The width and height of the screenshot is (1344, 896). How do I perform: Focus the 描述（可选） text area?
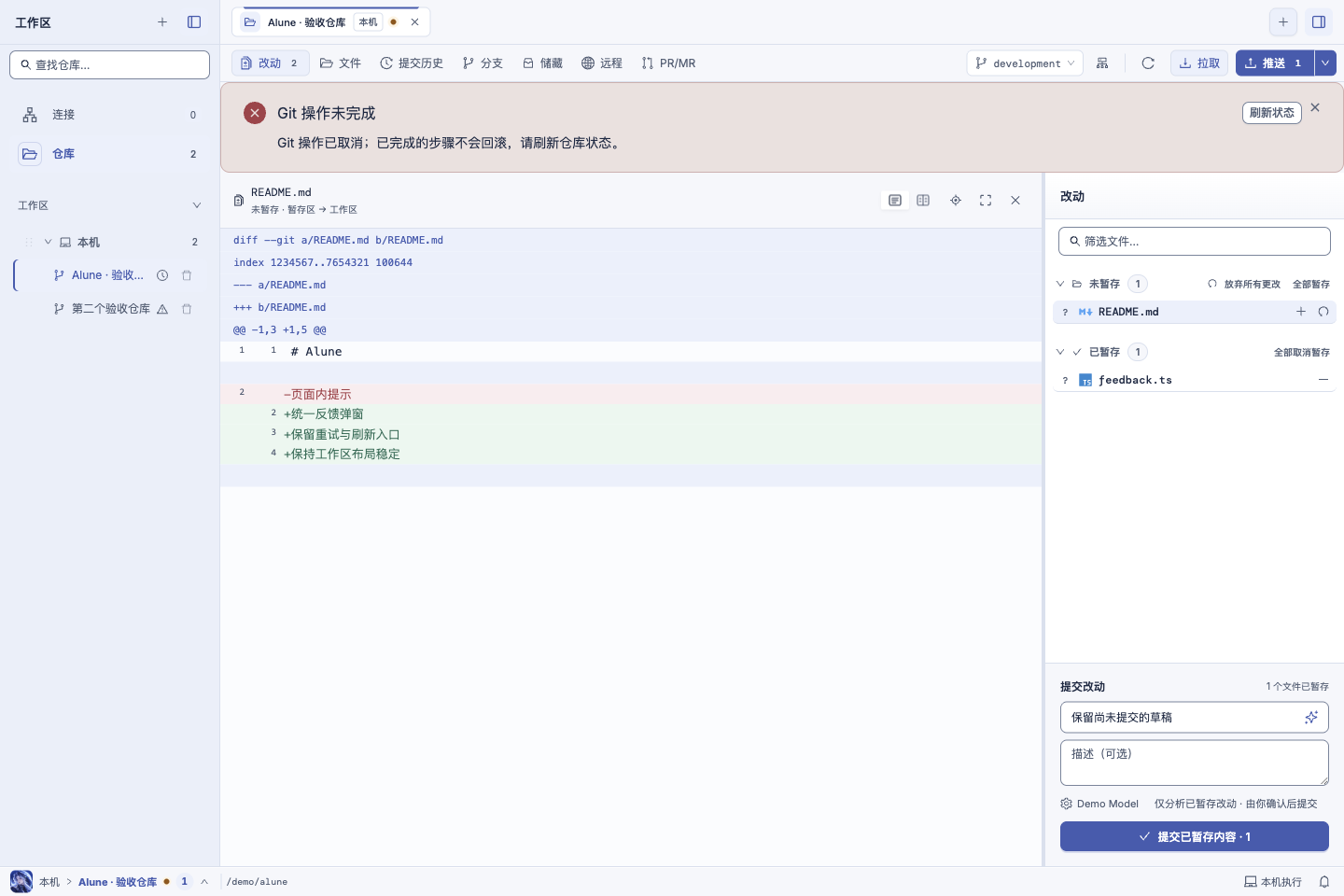(1195, 763)
